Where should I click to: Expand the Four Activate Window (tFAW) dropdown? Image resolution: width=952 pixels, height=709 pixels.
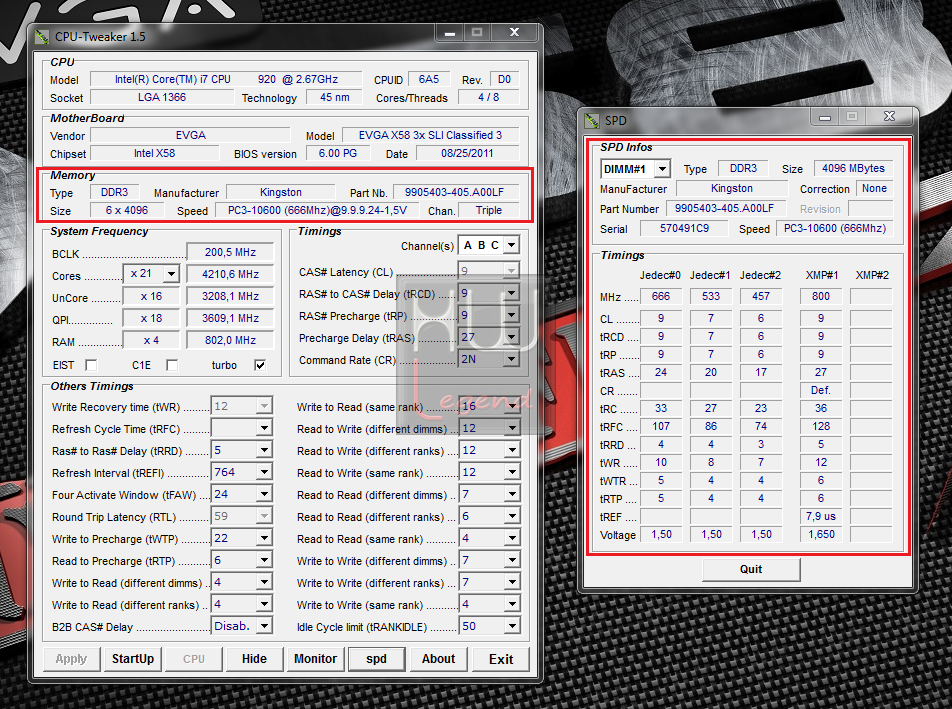[x=264, y=494]
